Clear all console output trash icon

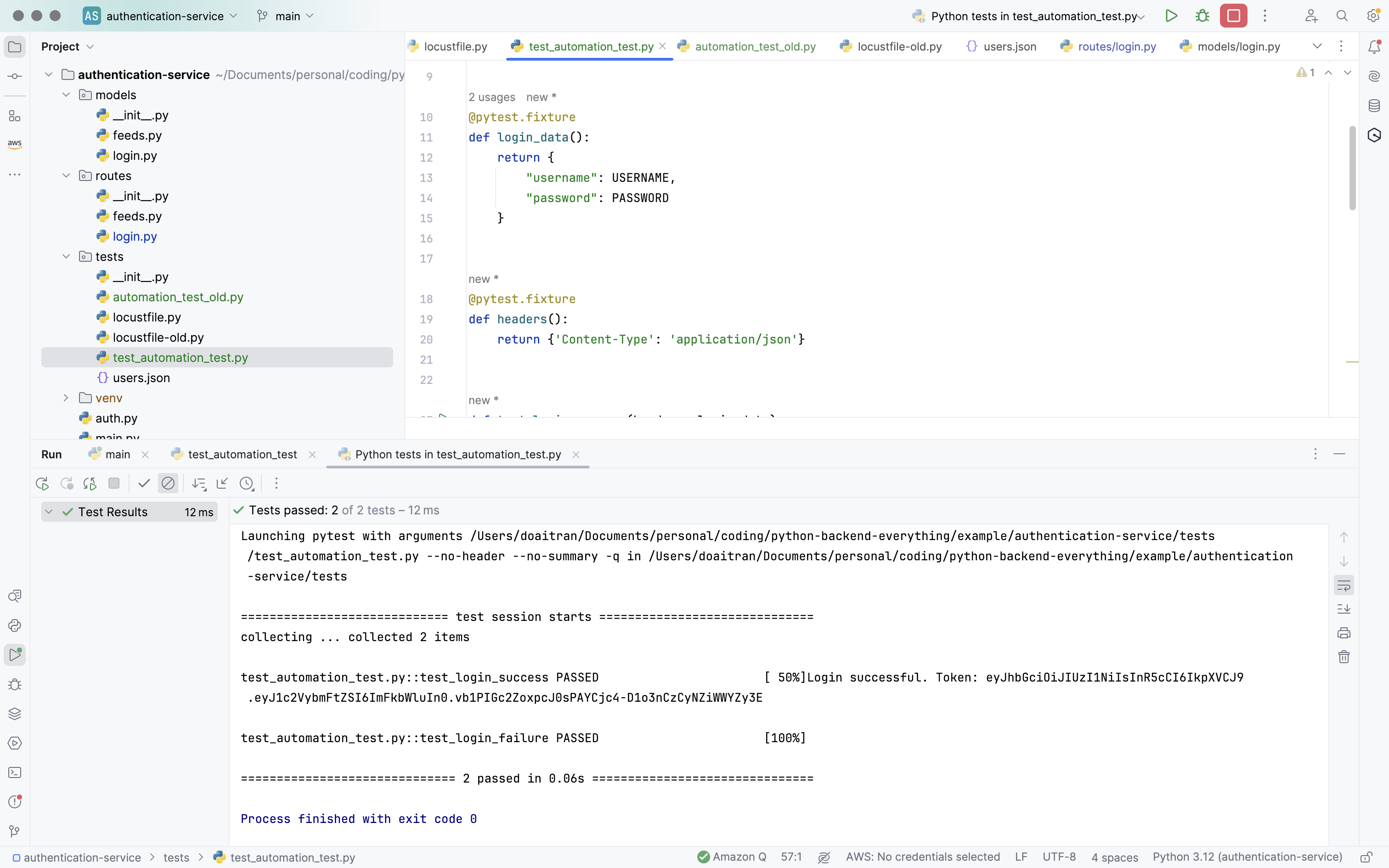point(1344,657)
